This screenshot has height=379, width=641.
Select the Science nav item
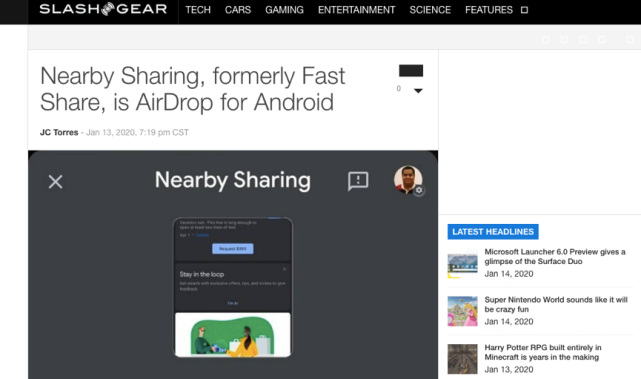click(x=430, y=10)
